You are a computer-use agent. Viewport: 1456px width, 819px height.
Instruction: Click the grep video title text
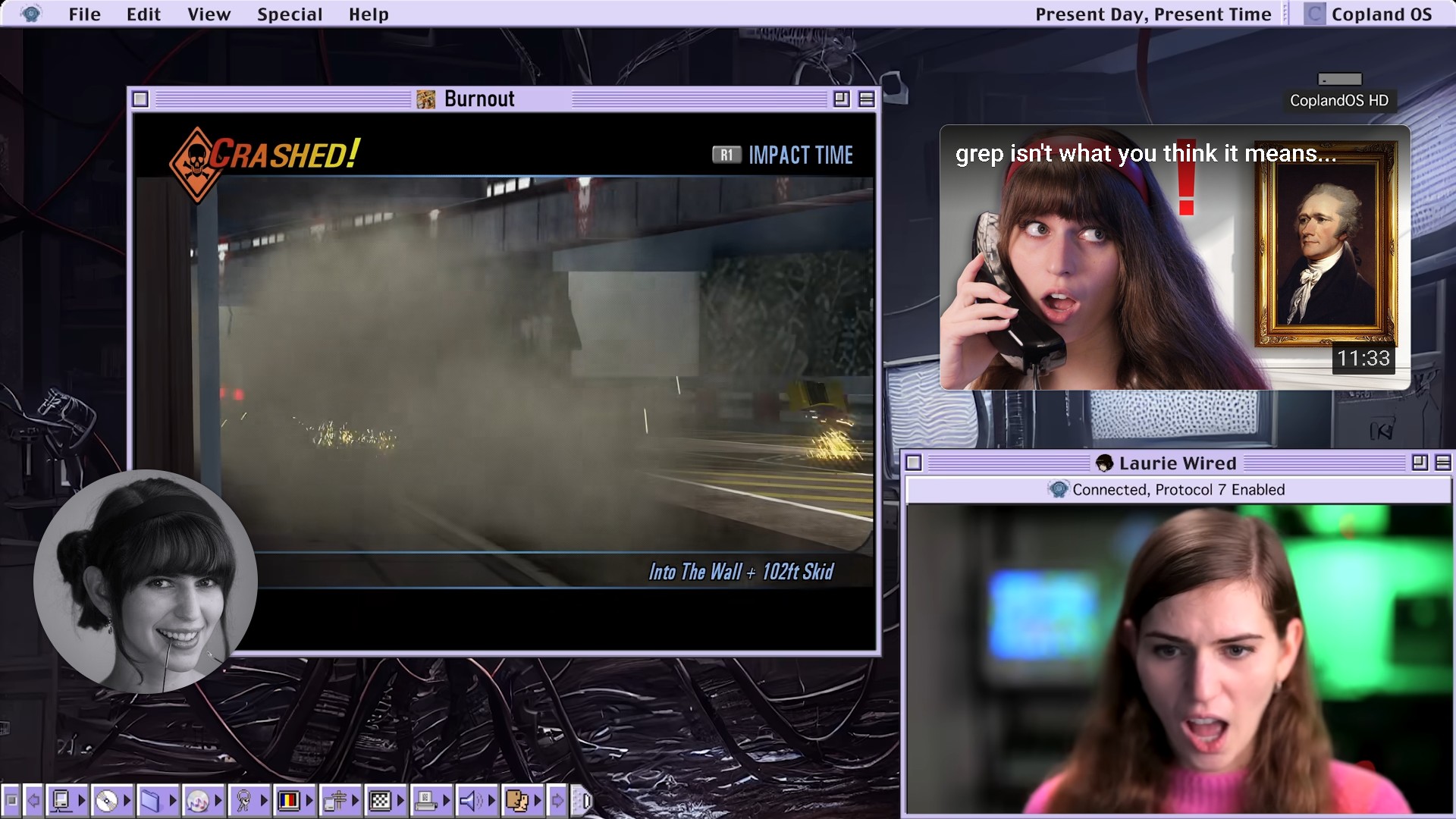coord(1146,154)
